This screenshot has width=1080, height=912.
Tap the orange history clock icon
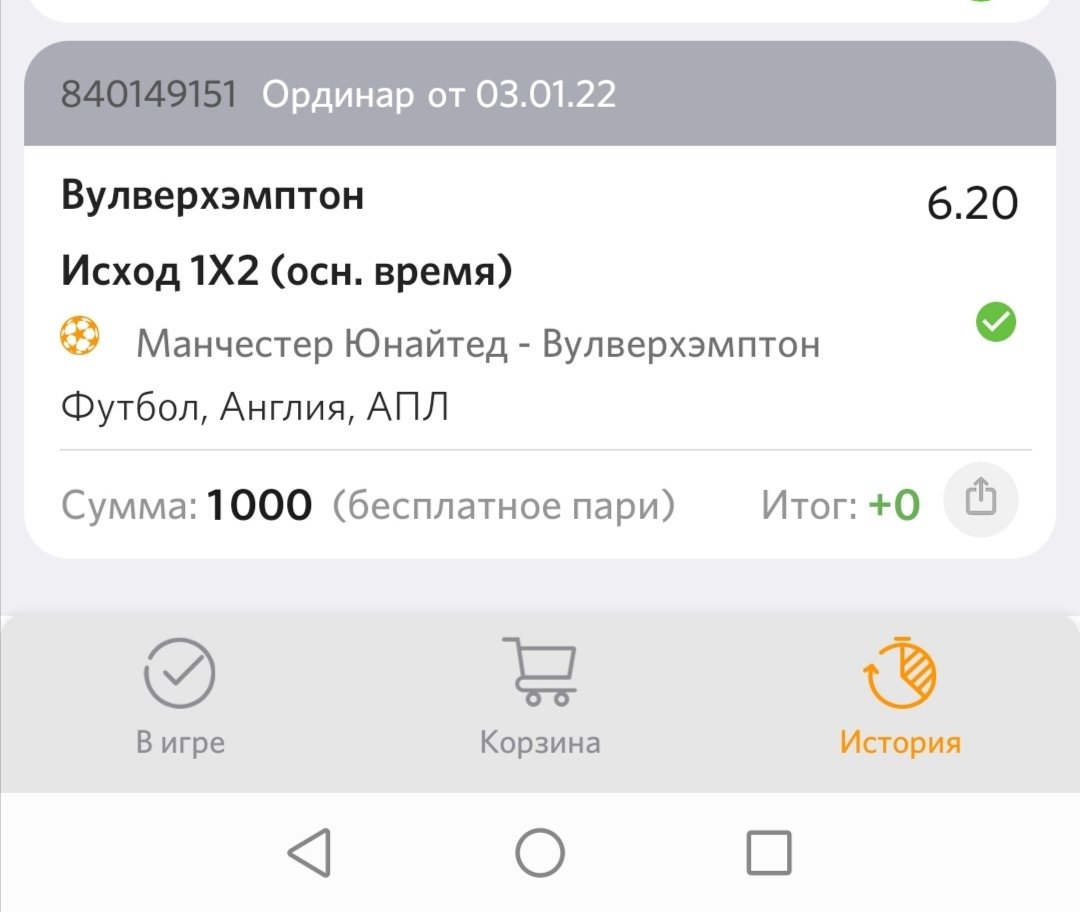tap(899, 670)
